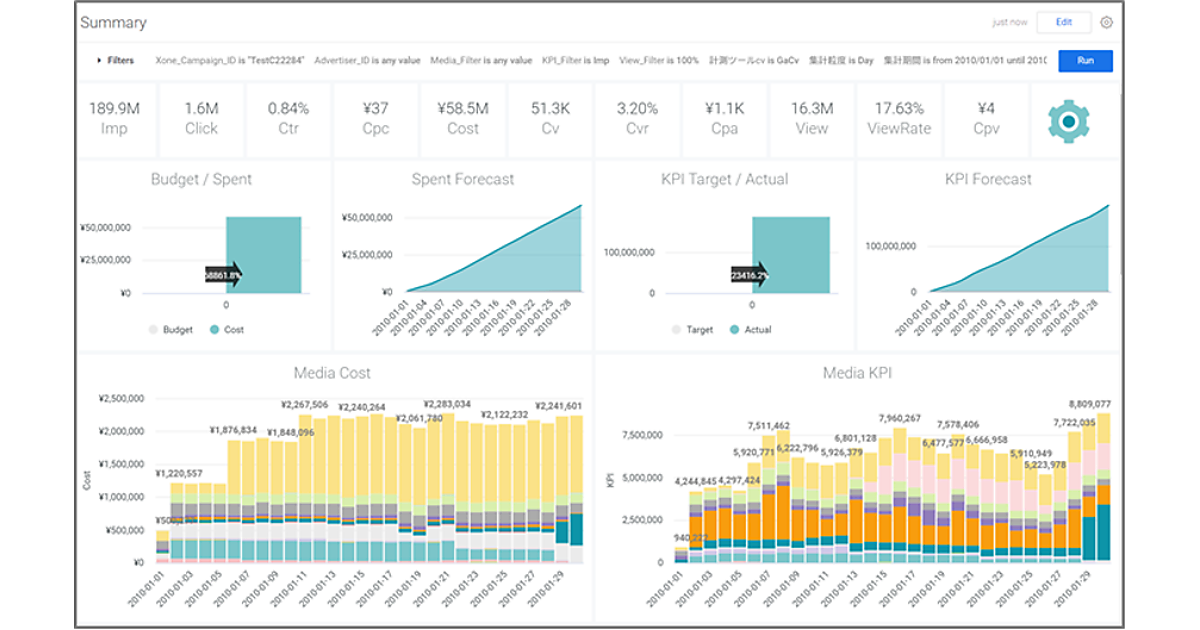1200x630 pixels.
Task: Open the Media_Filter filter value
Action: click(480, 61)
